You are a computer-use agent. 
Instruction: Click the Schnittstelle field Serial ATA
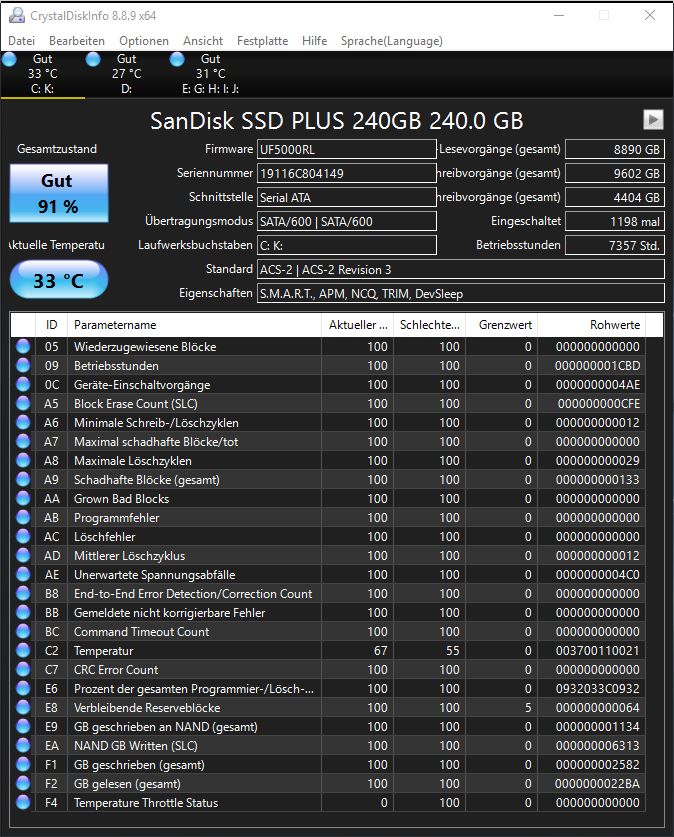(x=347, y=198)
